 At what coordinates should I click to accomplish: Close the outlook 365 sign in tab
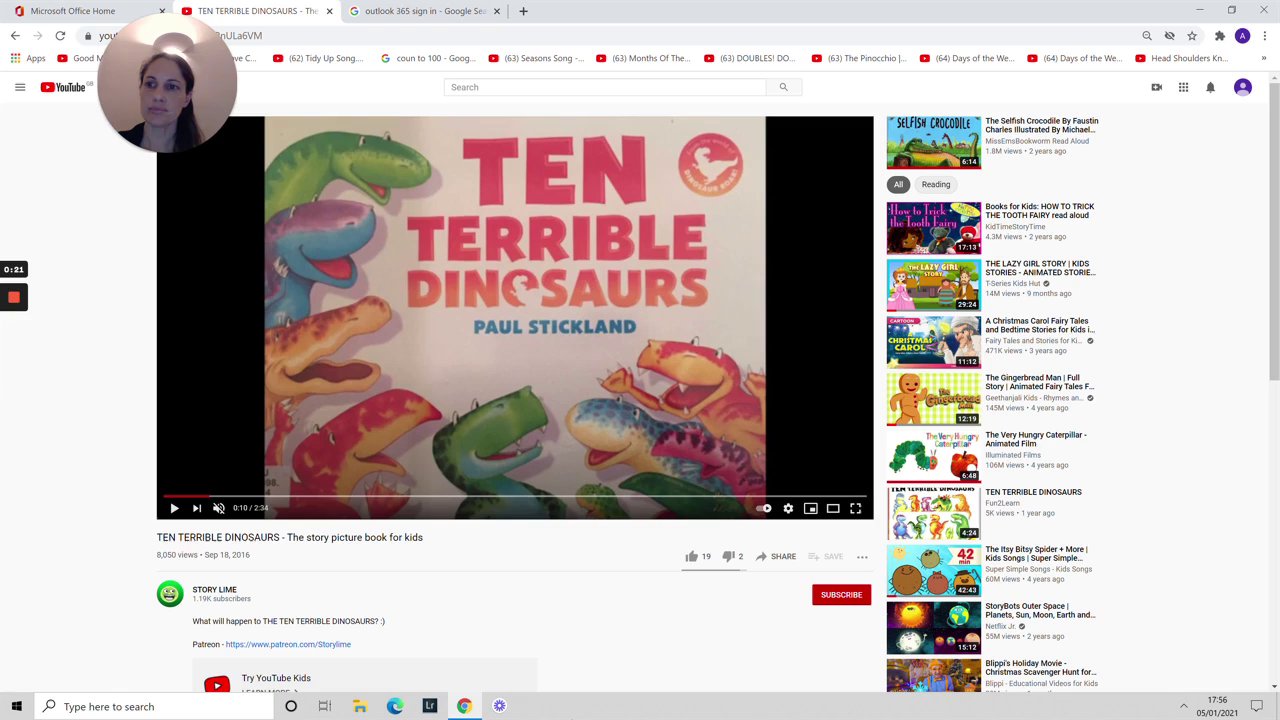pos(497,11)
